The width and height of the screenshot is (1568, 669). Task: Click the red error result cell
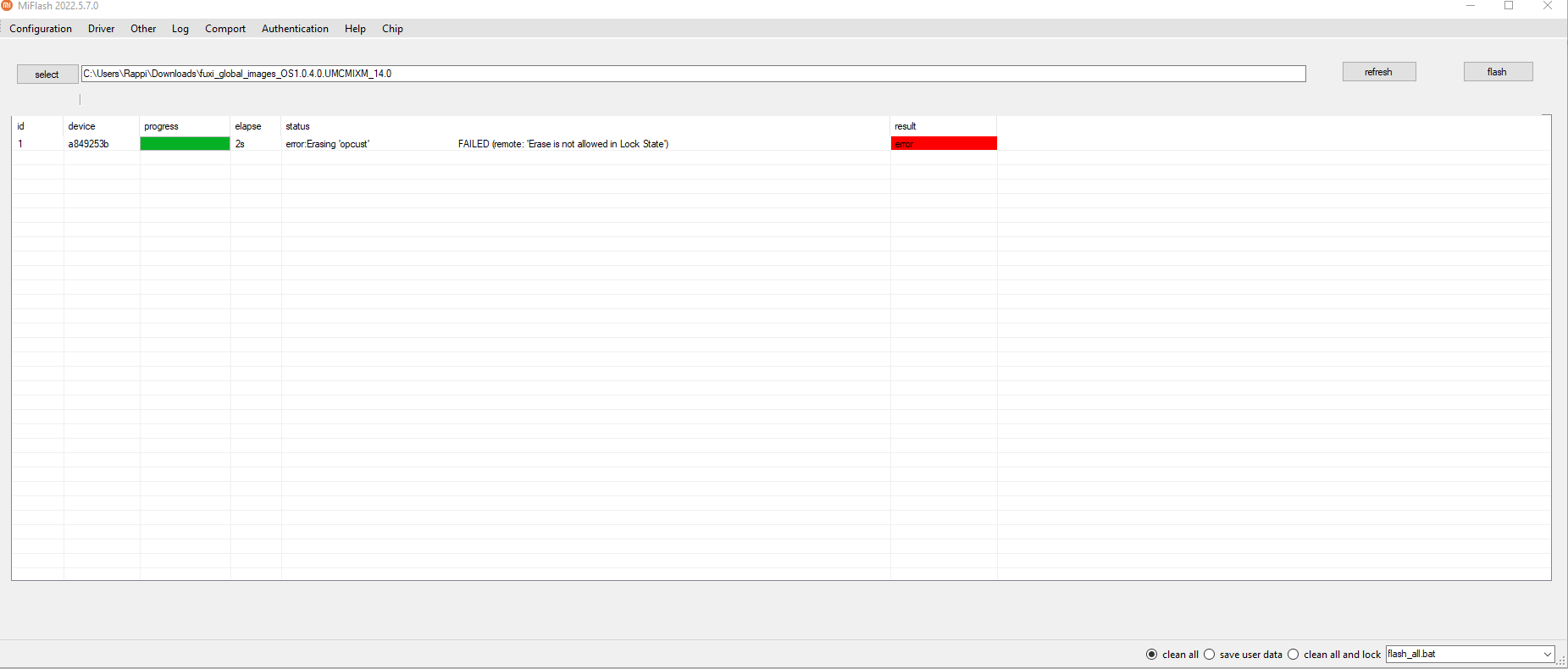coord(943,144)
